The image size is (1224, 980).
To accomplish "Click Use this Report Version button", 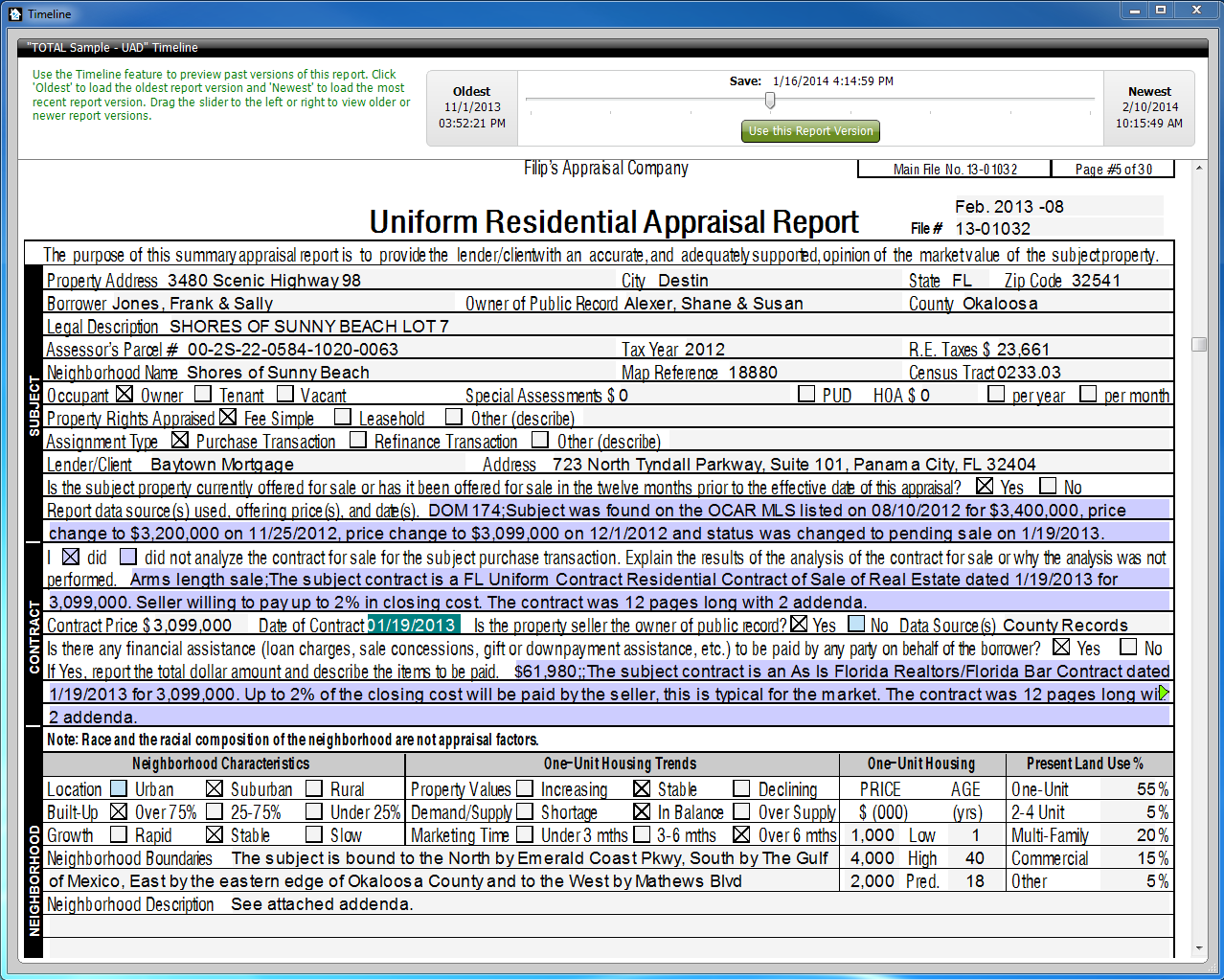I will 810,131.
